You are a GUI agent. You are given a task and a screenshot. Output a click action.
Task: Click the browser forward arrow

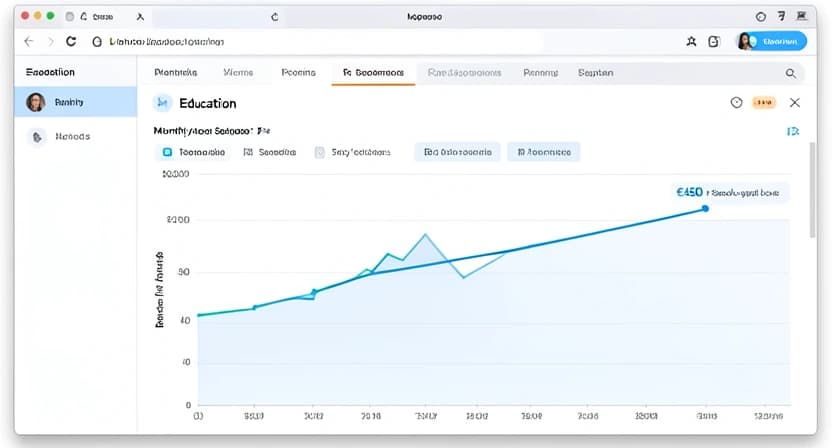(x=50, y=41)
